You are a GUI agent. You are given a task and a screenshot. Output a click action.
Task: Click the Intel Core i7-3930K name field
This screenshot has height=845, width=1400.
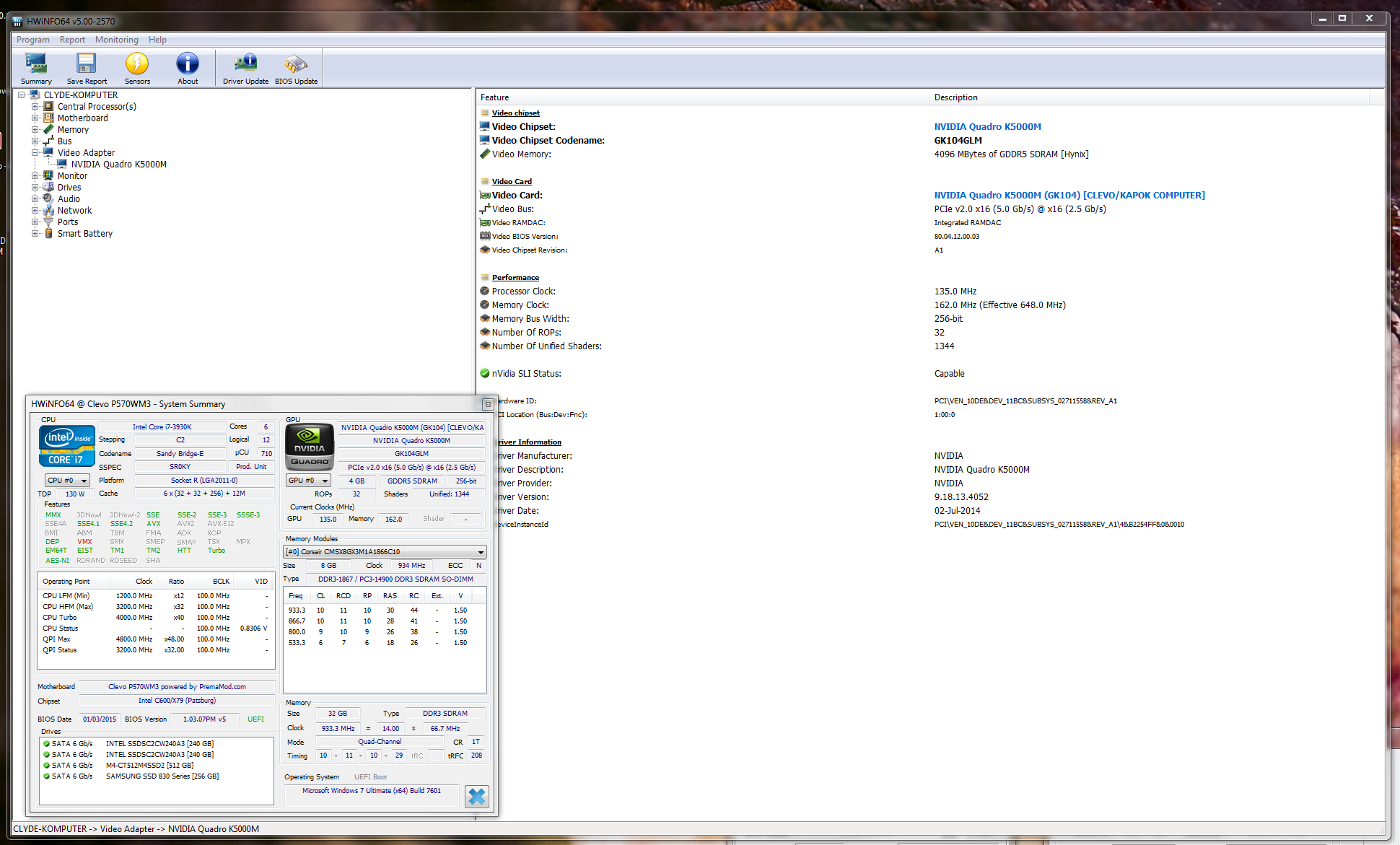162,426
